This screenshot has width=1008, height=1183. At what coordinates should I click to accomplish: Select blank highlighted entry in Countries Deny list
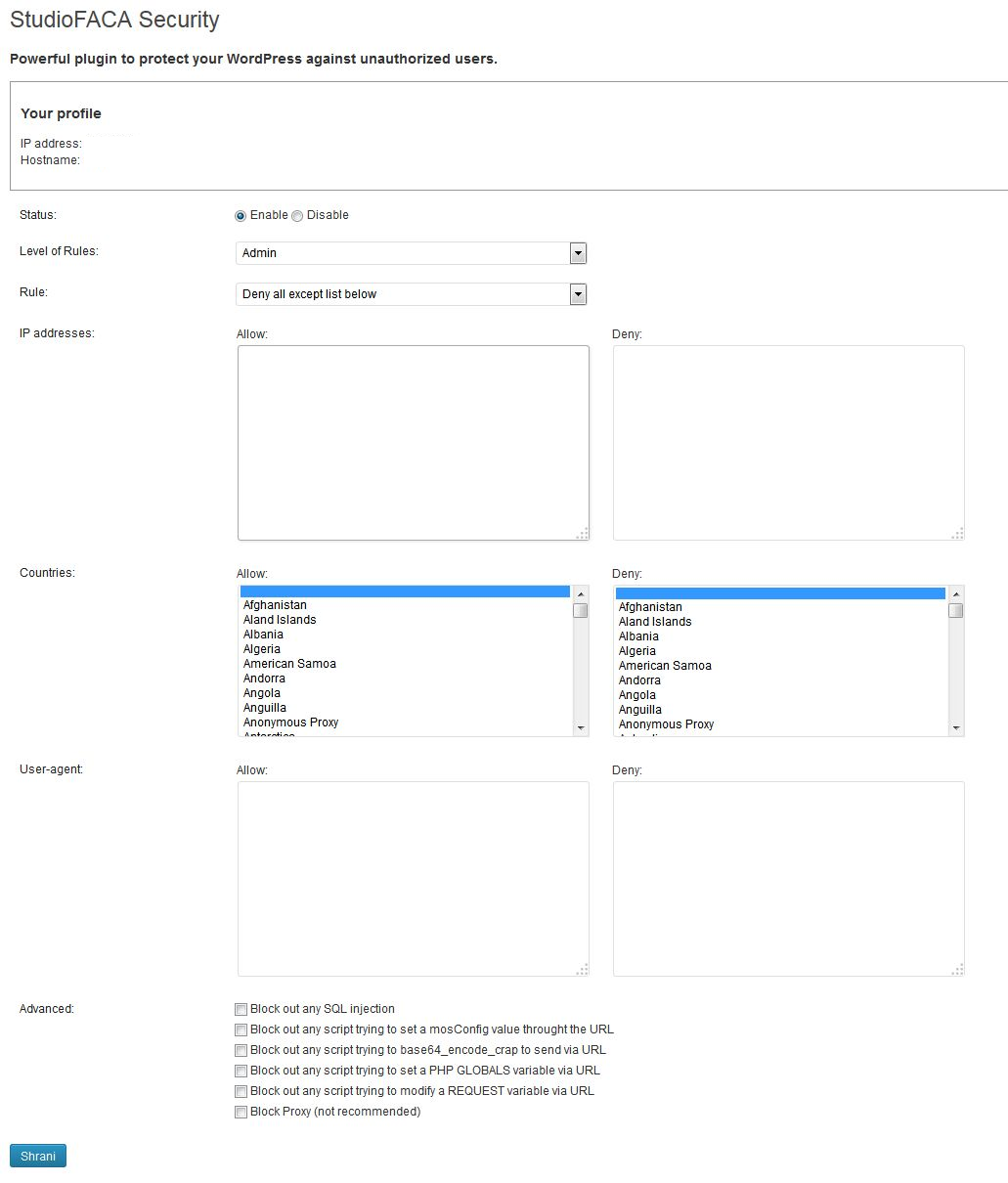coord(780,593)
